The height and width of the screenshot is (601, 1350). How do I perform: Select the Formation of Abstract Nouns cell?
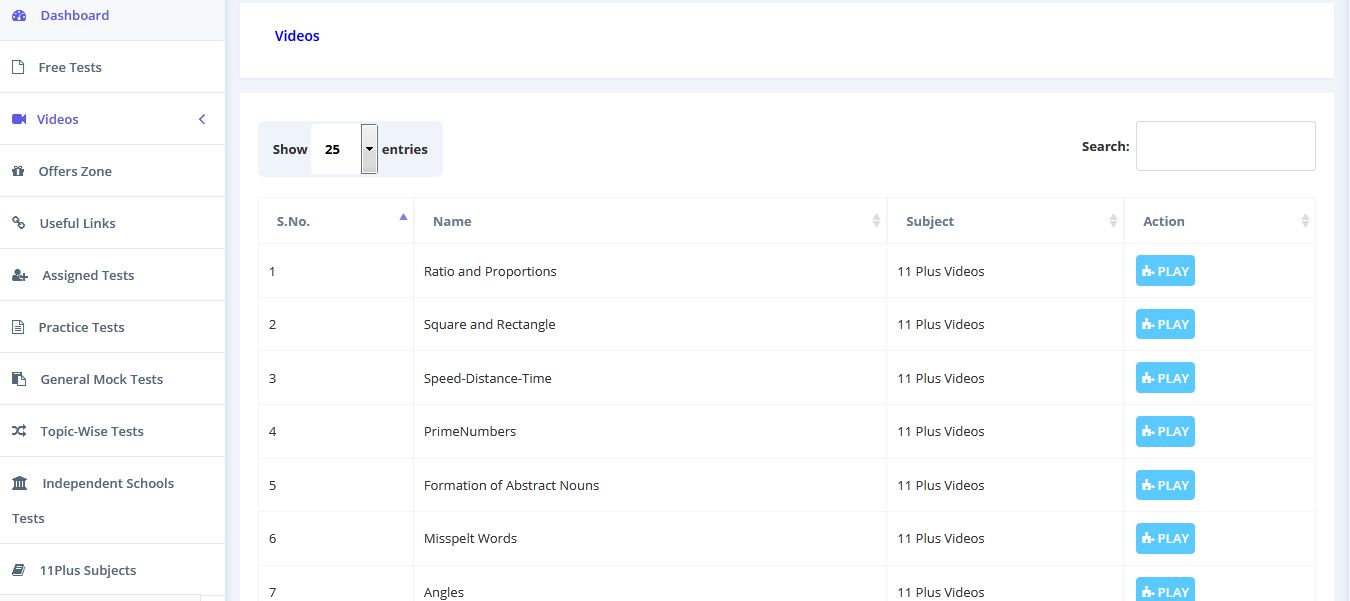click(650, 485)
